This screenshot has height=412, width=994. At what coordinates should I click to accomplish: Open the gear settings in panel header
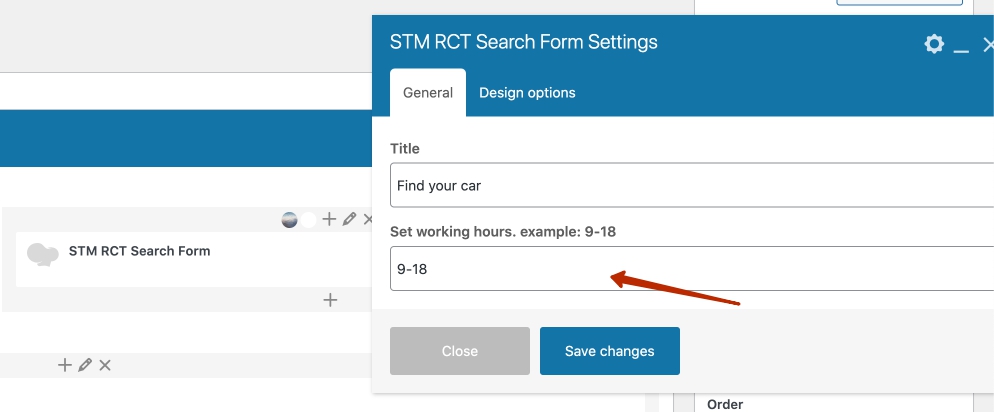(934, 44)
